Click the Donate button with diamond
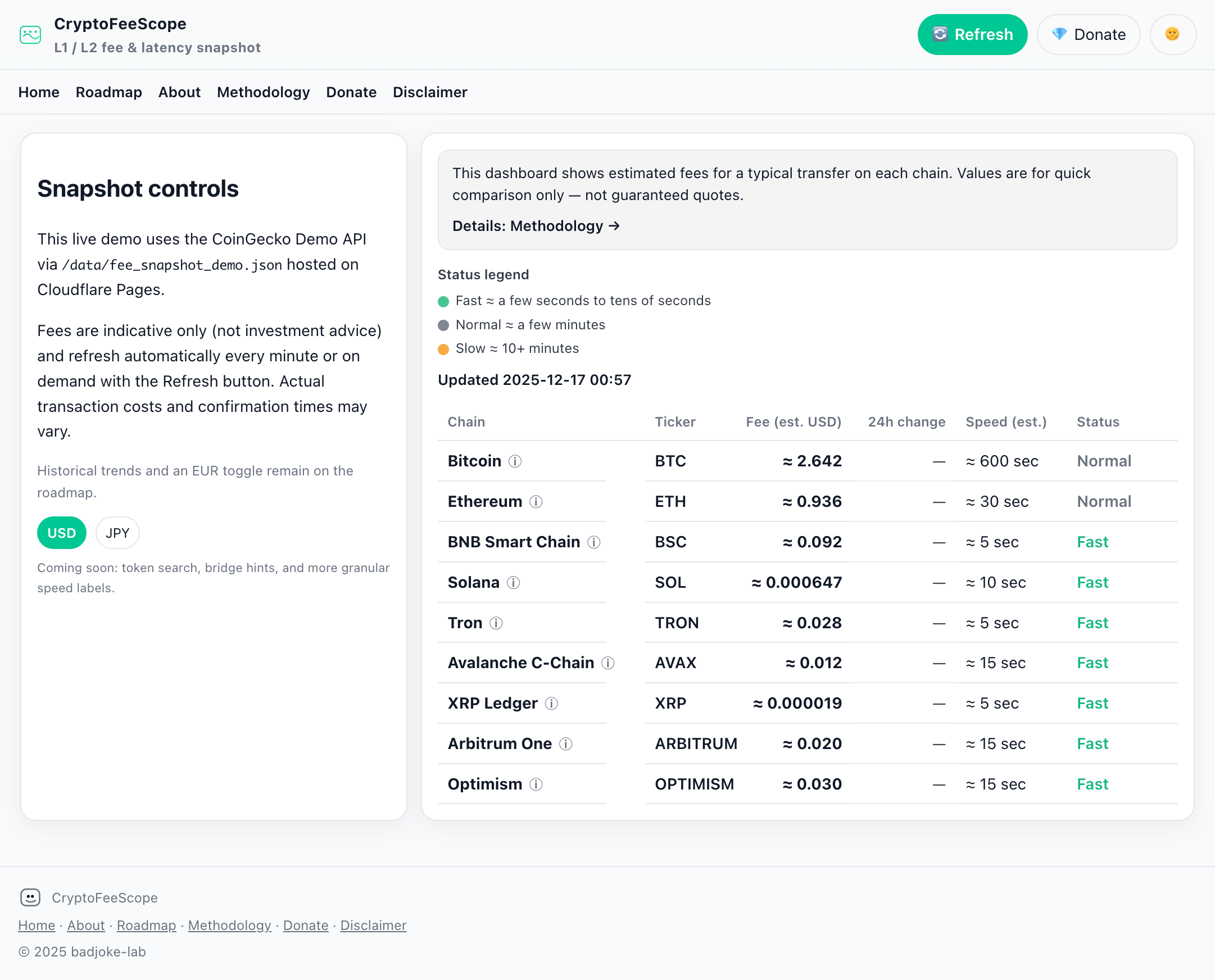1215x980 pixels. [x=1088, y=35]
